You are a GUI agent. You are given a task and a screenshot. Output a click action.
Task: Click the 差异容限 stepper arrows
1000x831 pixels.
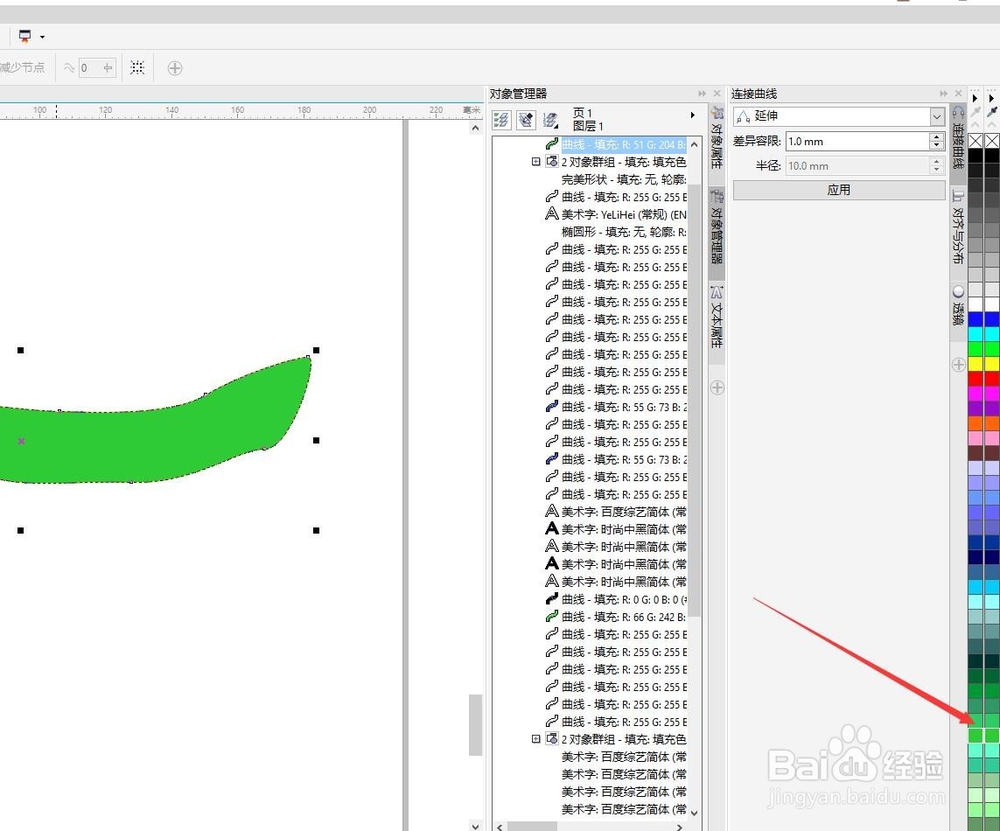936,142
